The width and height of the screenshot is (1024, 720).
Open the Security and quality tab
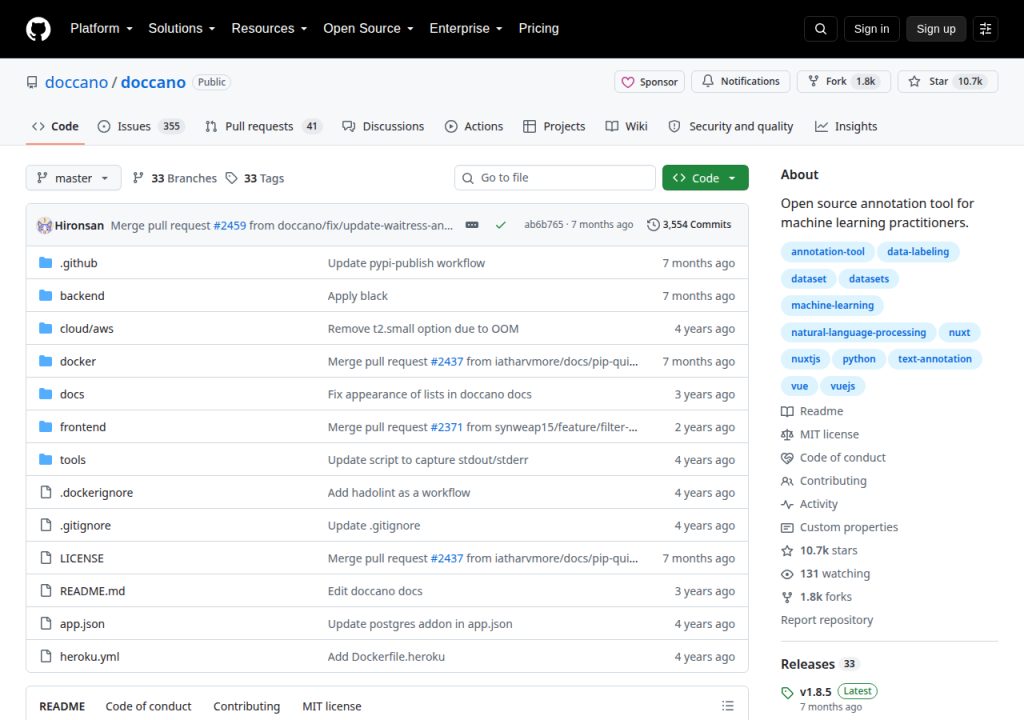pyautogui.click(x=731, y=126)
